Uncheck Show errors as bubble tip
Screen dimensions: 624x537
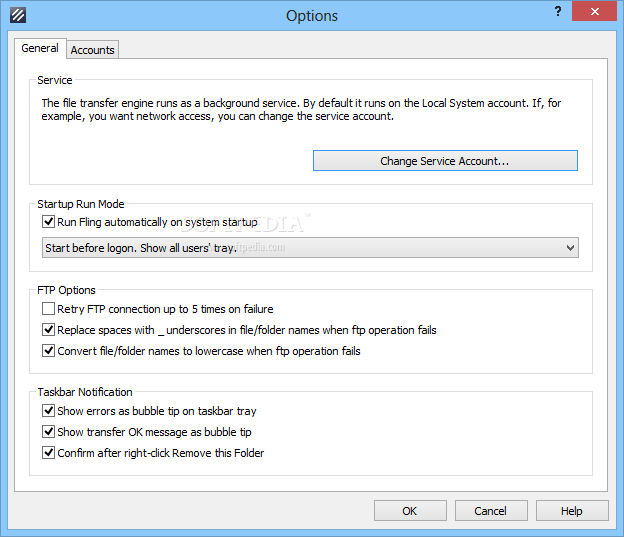[49, 410]
